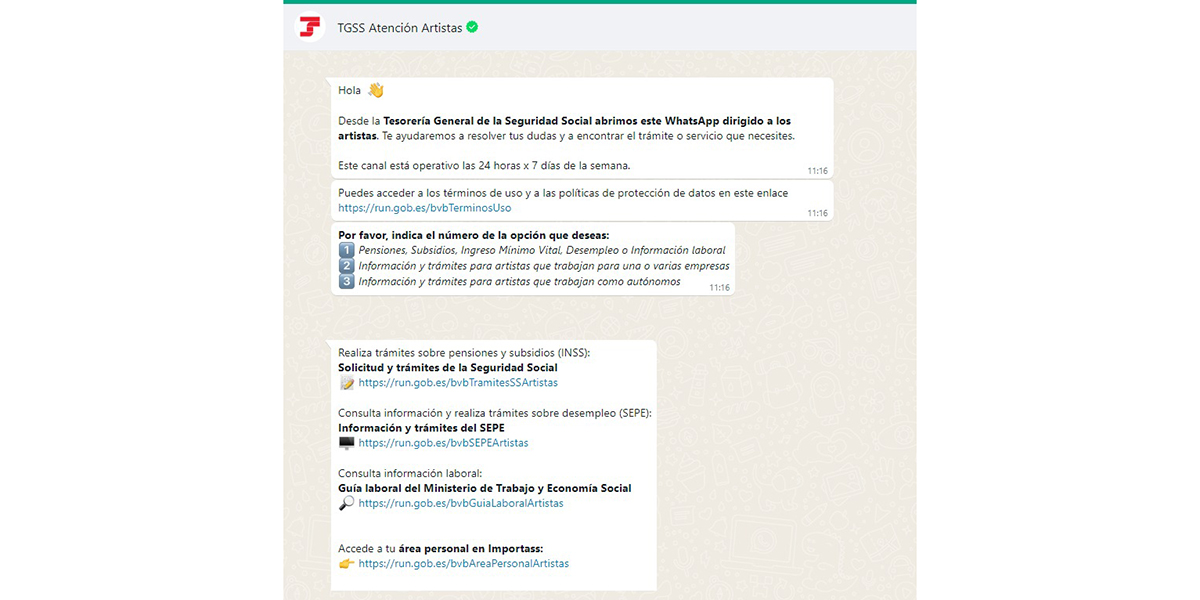Click 'Por favor, indica el número de la opción que deseas:'

(x=474, y=235)
